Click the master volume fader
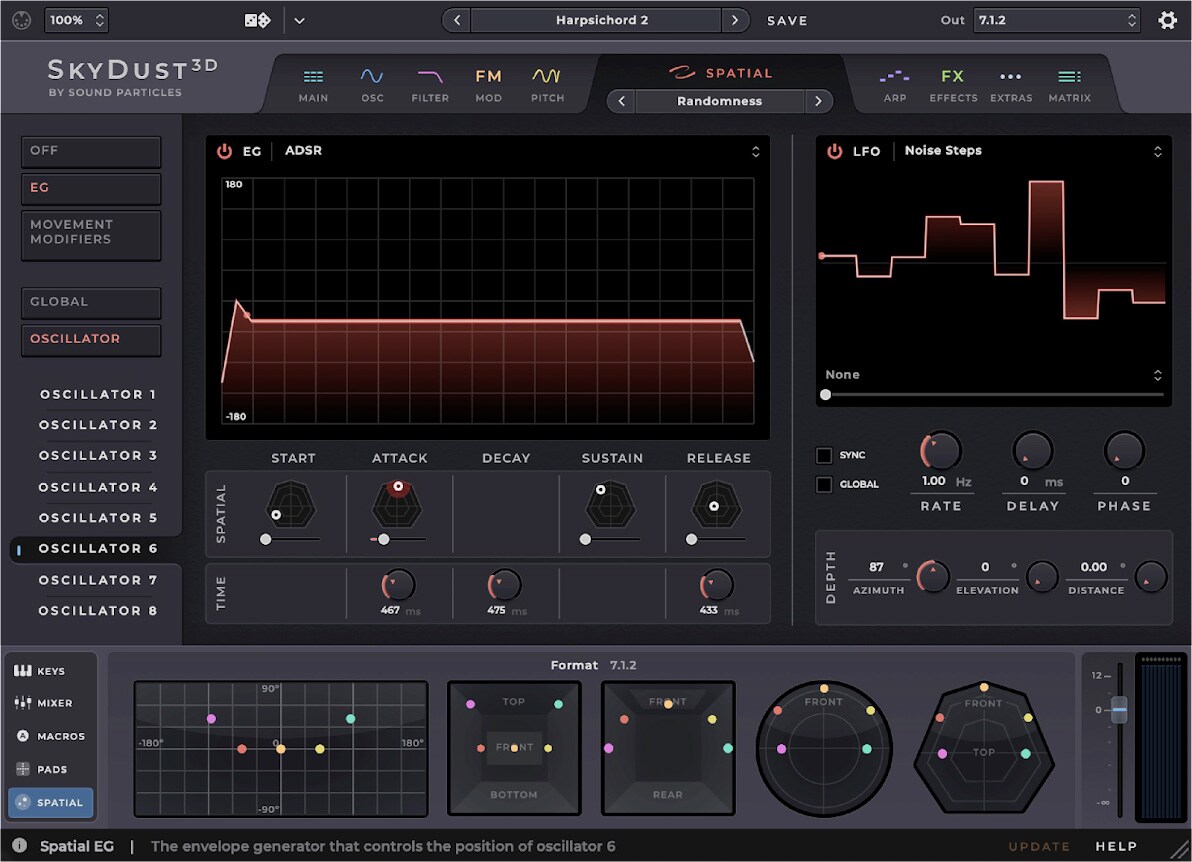 click(1119, 708)
